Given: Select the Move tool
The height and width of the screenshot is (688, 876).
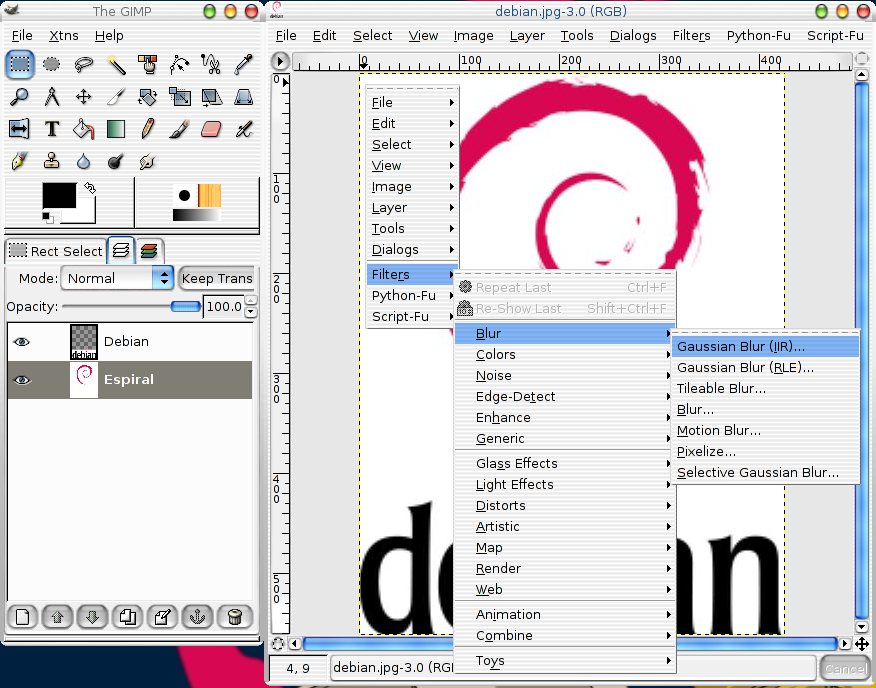Looking at the screenshot, I should [83, 97].
